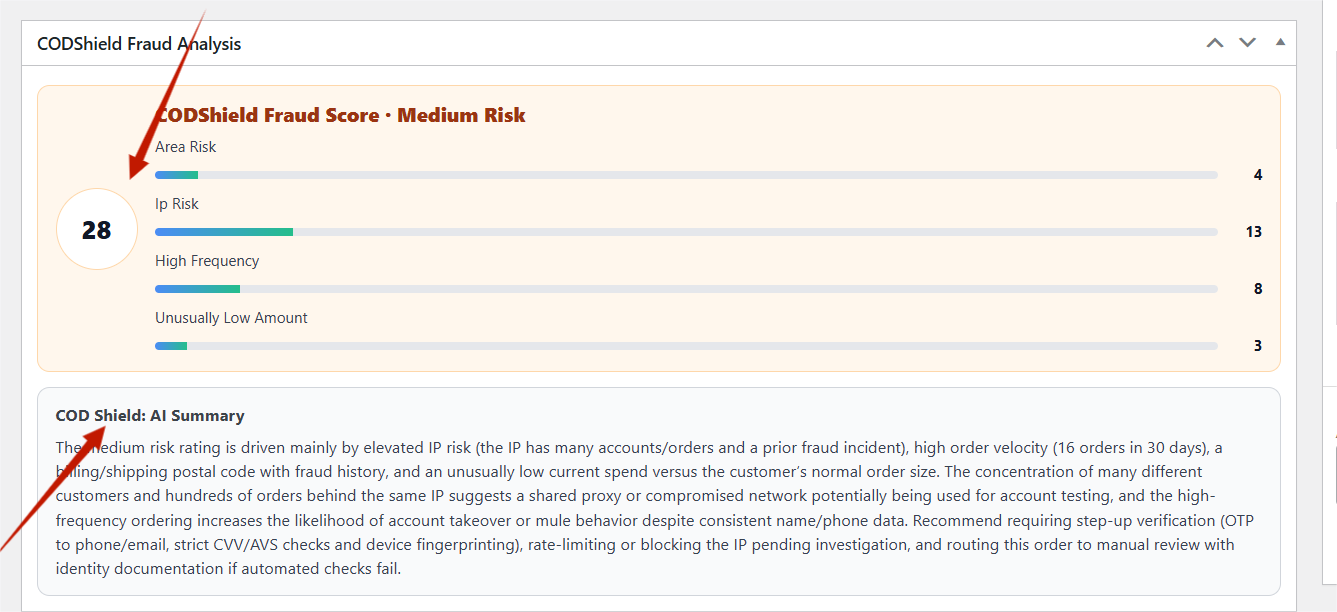The image size is (1337, 612).
Task: Move the CODShield panel down
Action: [1247, 43]
